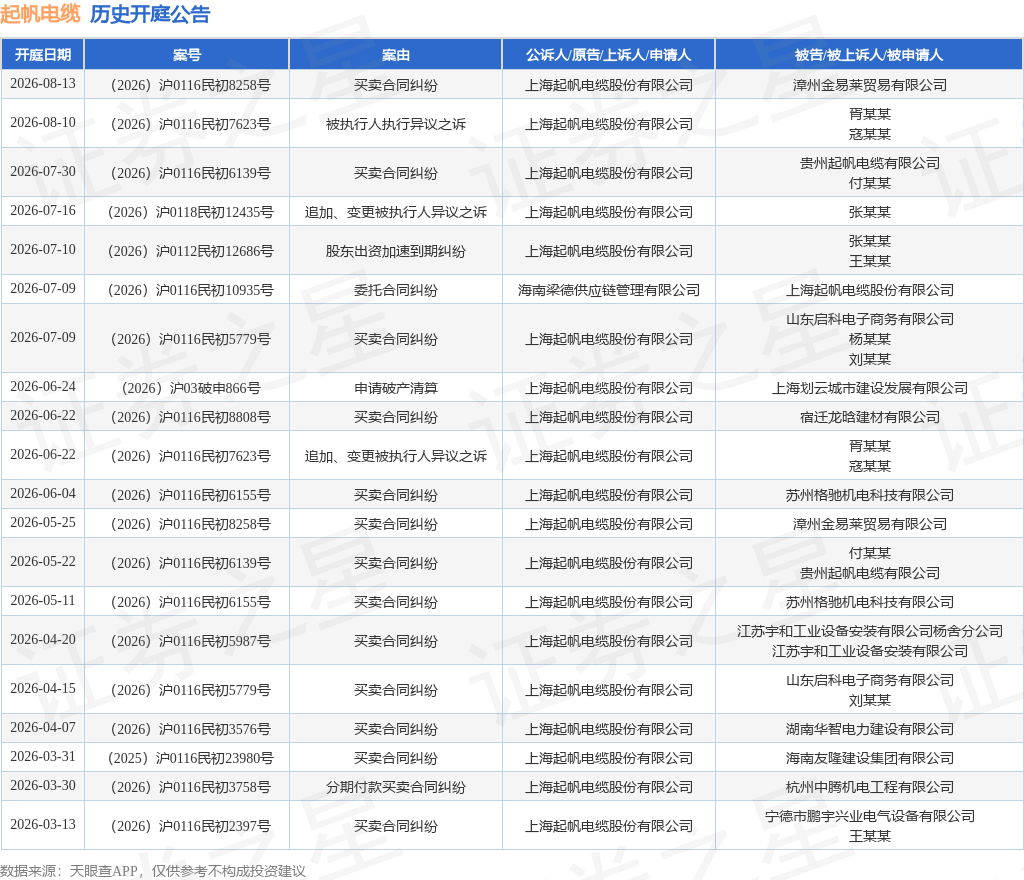The image size is (1024, 880).
Task: Click defendant 漳州金易莱贸易有限公司 in the 2026-08-13 row
Action: [x=870, y=85]
